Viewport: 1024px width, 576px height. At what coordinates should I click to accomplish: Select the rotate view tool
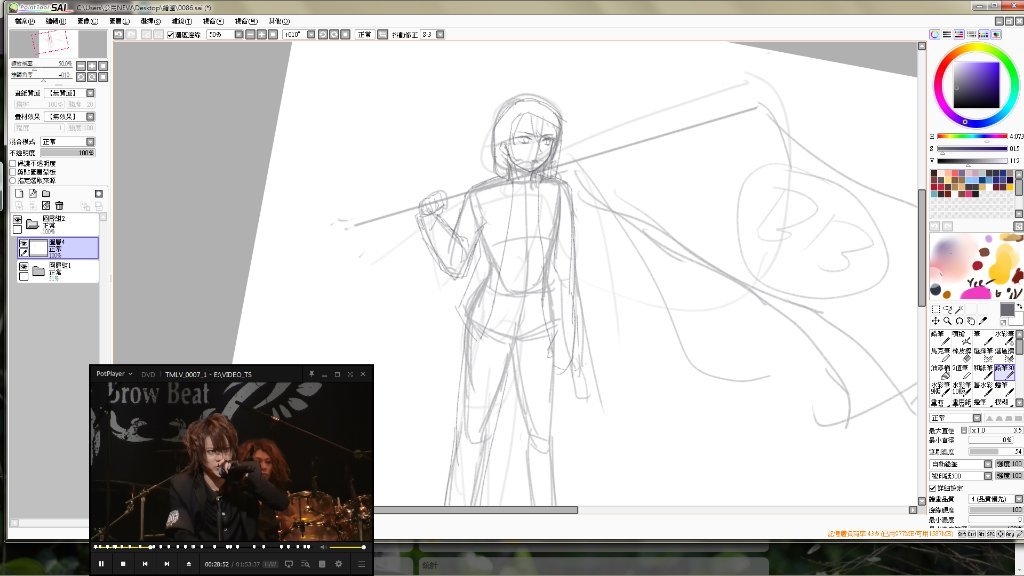pos(959,321)
